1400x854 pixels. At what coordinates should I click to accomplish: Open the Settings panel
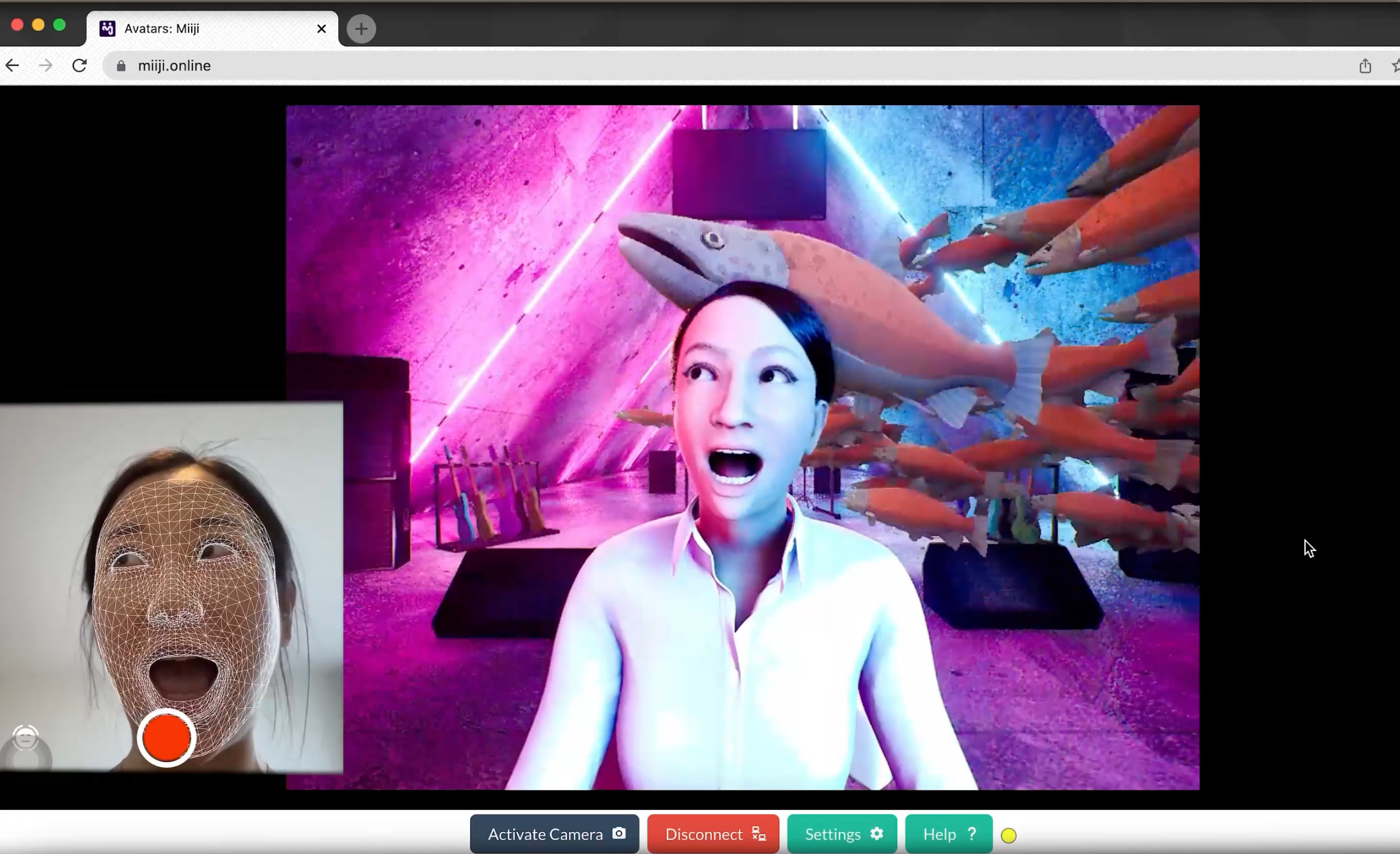point(842,834)
